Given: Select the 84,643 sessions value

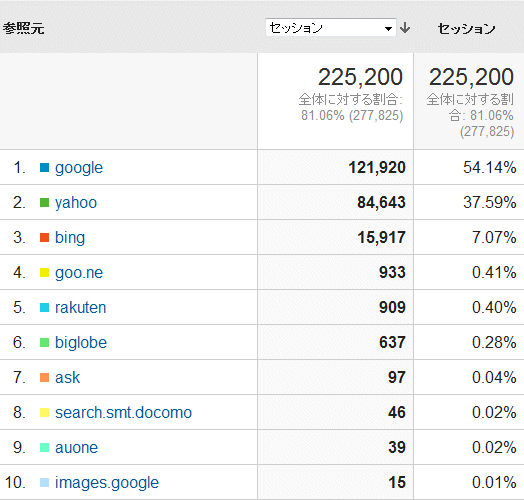Looking at the screenshot, I should [381, 203].
